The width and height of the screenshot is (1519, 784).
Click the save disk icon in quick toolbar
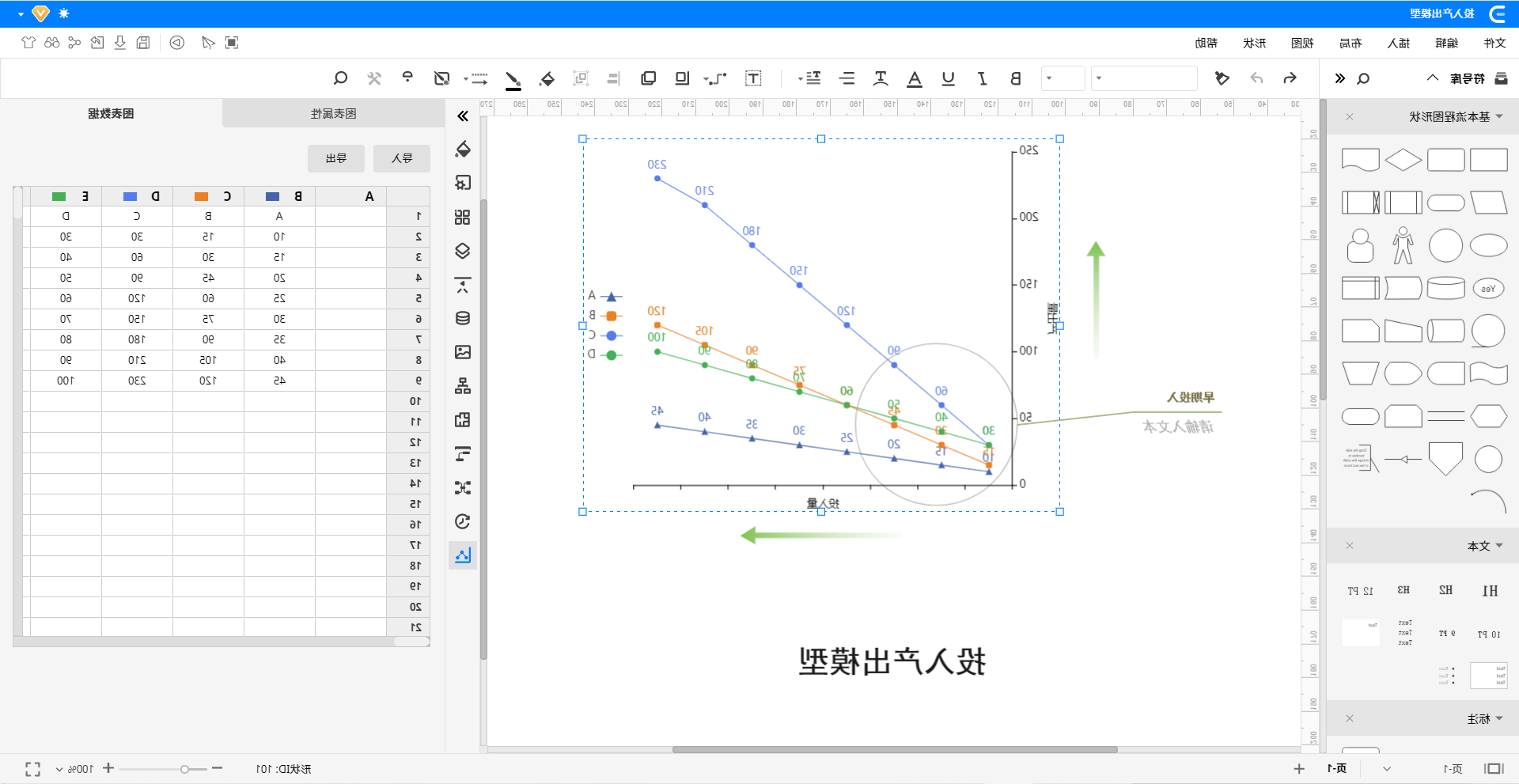tap(142, 43)
